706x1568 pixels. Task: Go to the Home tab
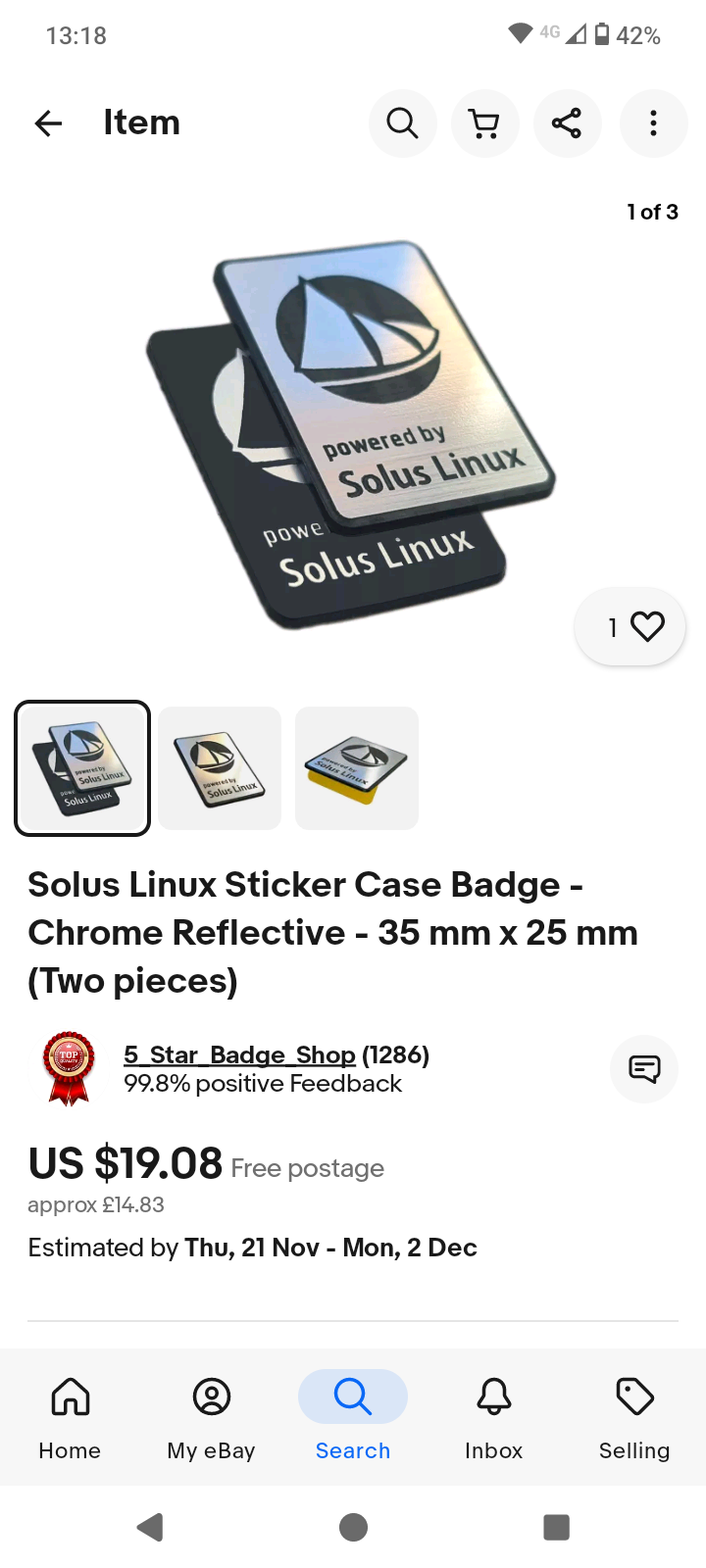(70, 1417)
